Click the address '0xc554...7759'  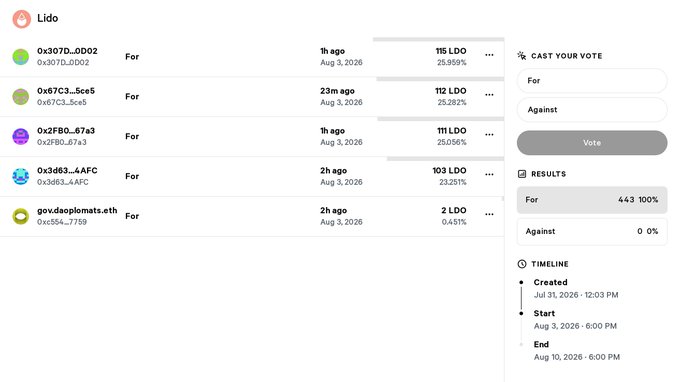coord(62,222)
